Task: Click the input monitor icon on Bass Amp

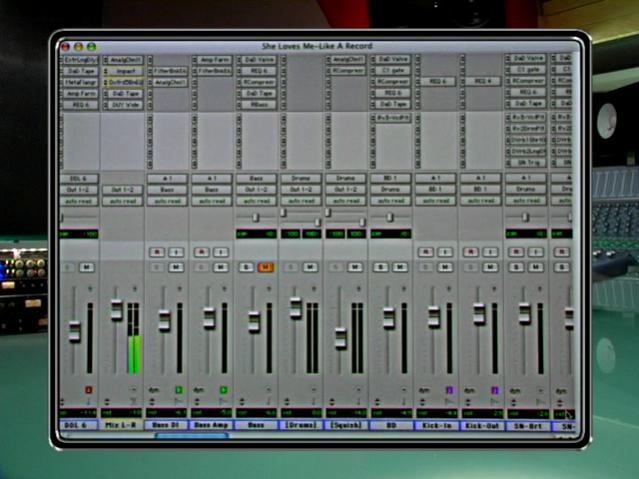Action: pyautogui.click(x=221, y=252)
